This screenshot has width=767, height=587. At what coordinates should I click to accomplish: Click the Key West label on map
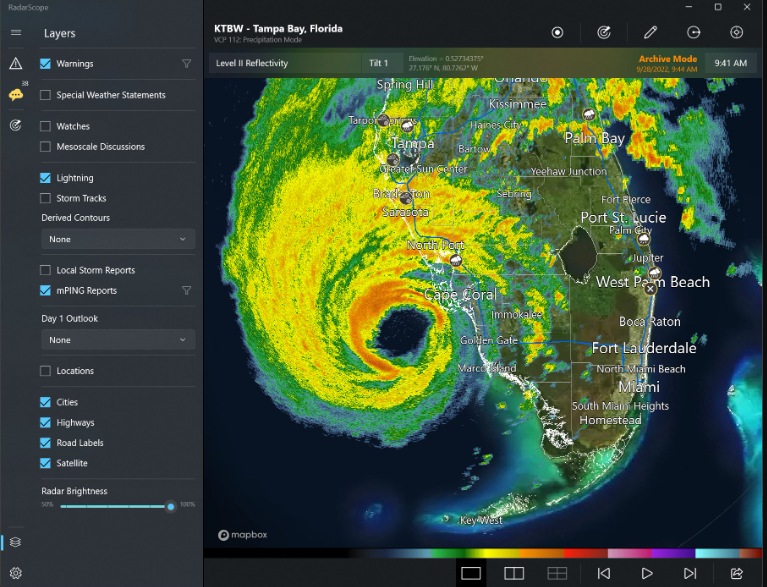pos(481,520)
